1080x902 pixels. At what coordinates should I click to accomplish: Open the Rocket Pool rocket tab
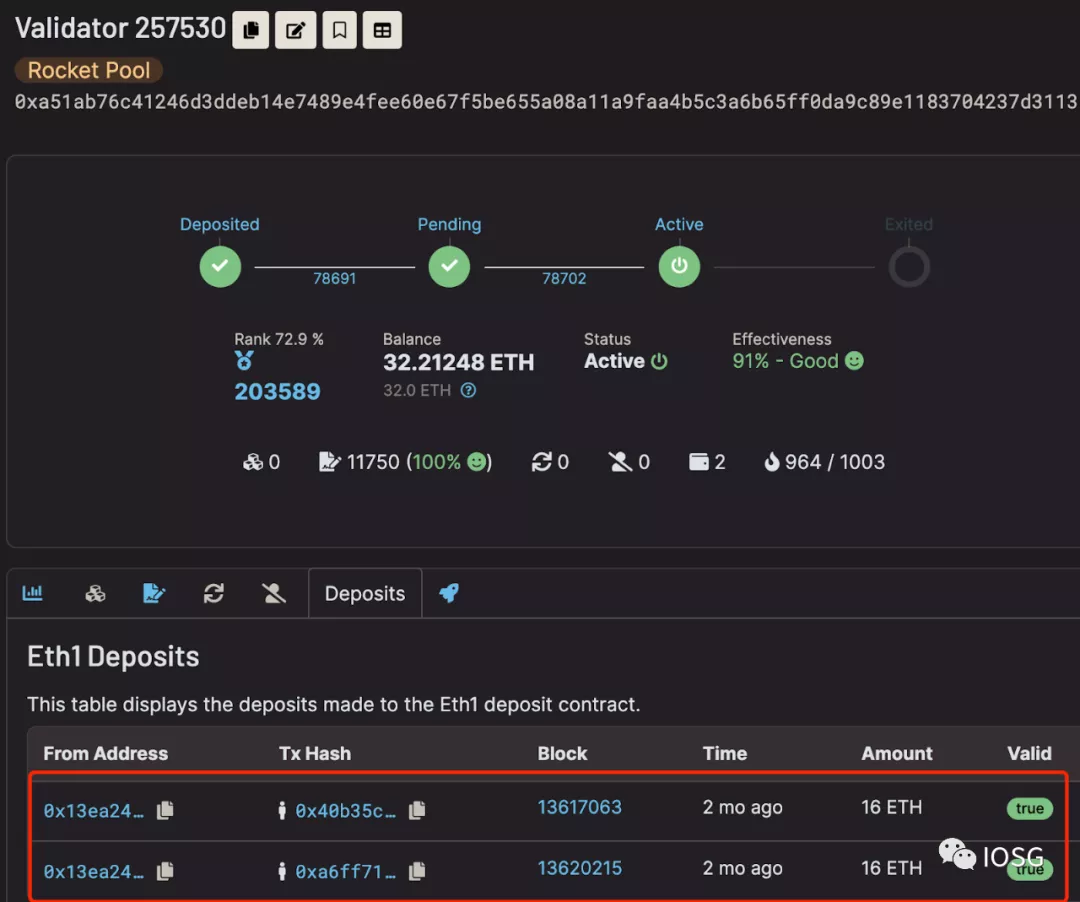coord(449,593)
